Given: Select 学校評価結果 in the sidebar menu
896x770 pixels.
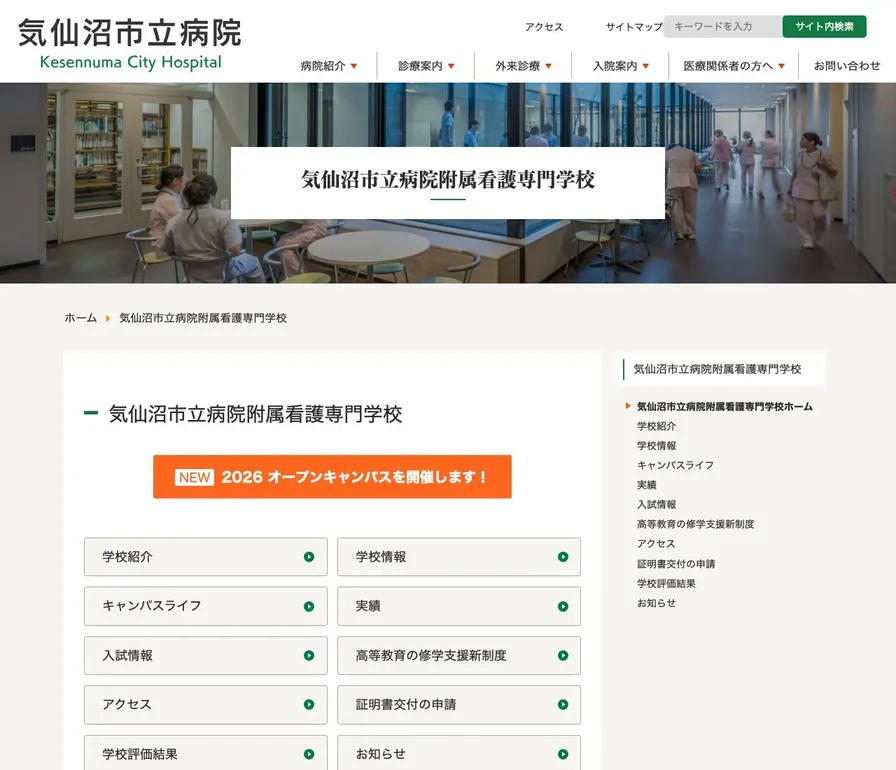Looking at the screenshot, I should pyautogui.click(x=666, y=584).
